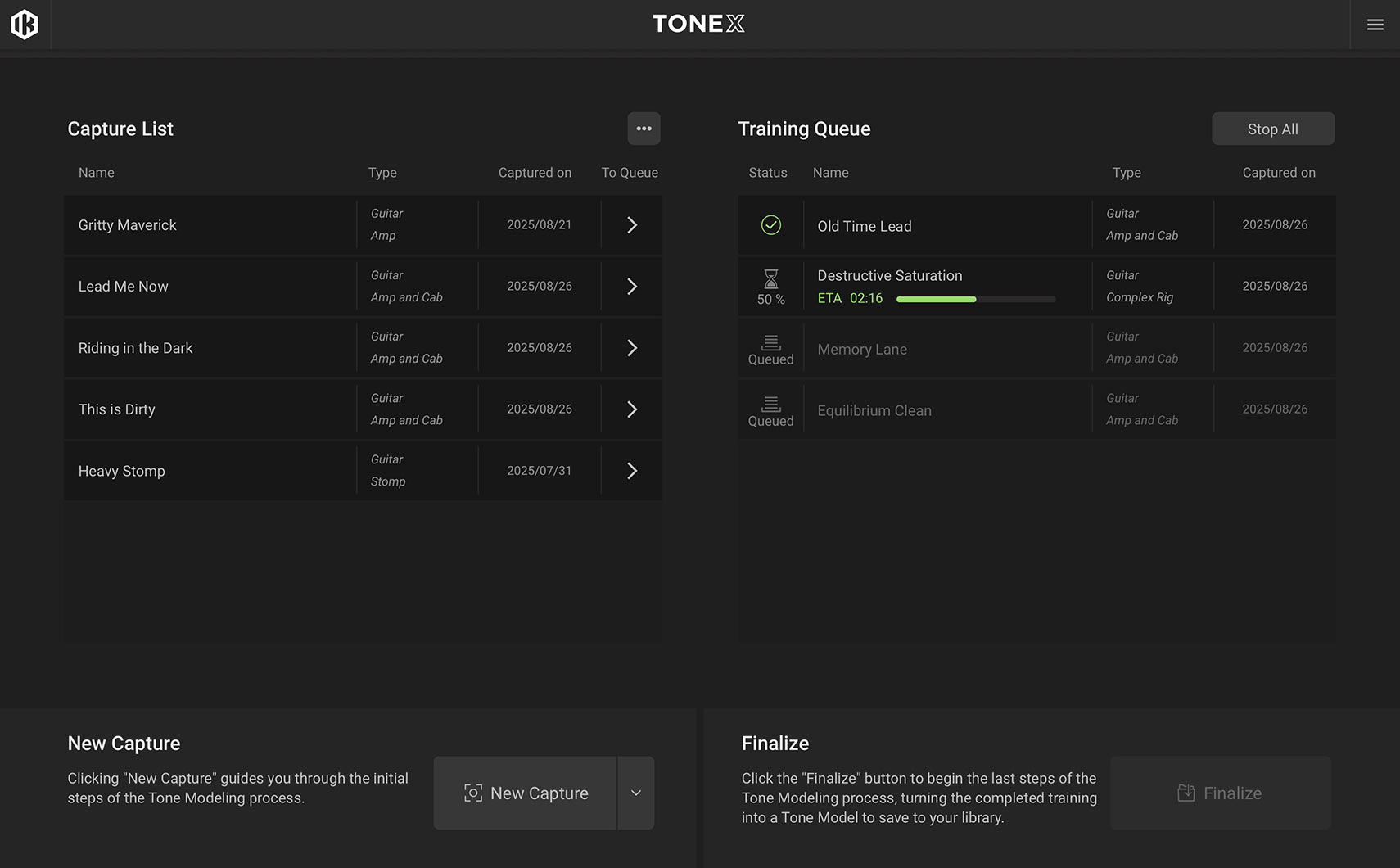Click the Queued icon beside Memory Lane
This screenshot has height=868, width=1400.
770,342
